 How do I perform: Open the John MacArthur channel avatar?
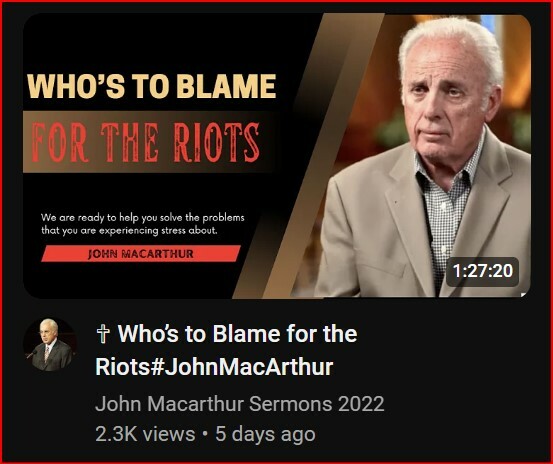[x=50, y=344]
